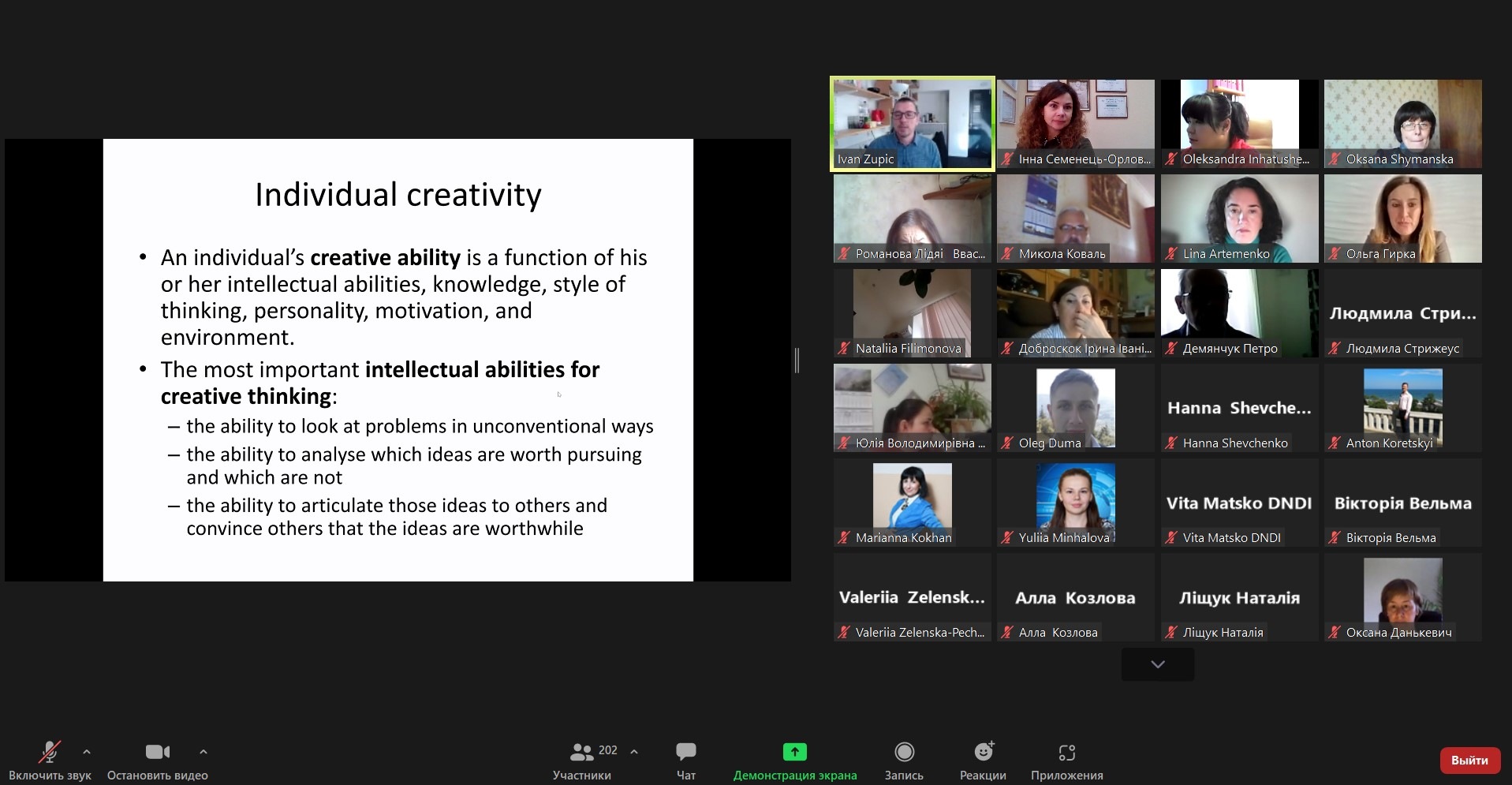Image resolution: width=1512 pixels, height=785 pixels.
Task: Open the Чат chat panel
Action: click(x=685, y=752)
